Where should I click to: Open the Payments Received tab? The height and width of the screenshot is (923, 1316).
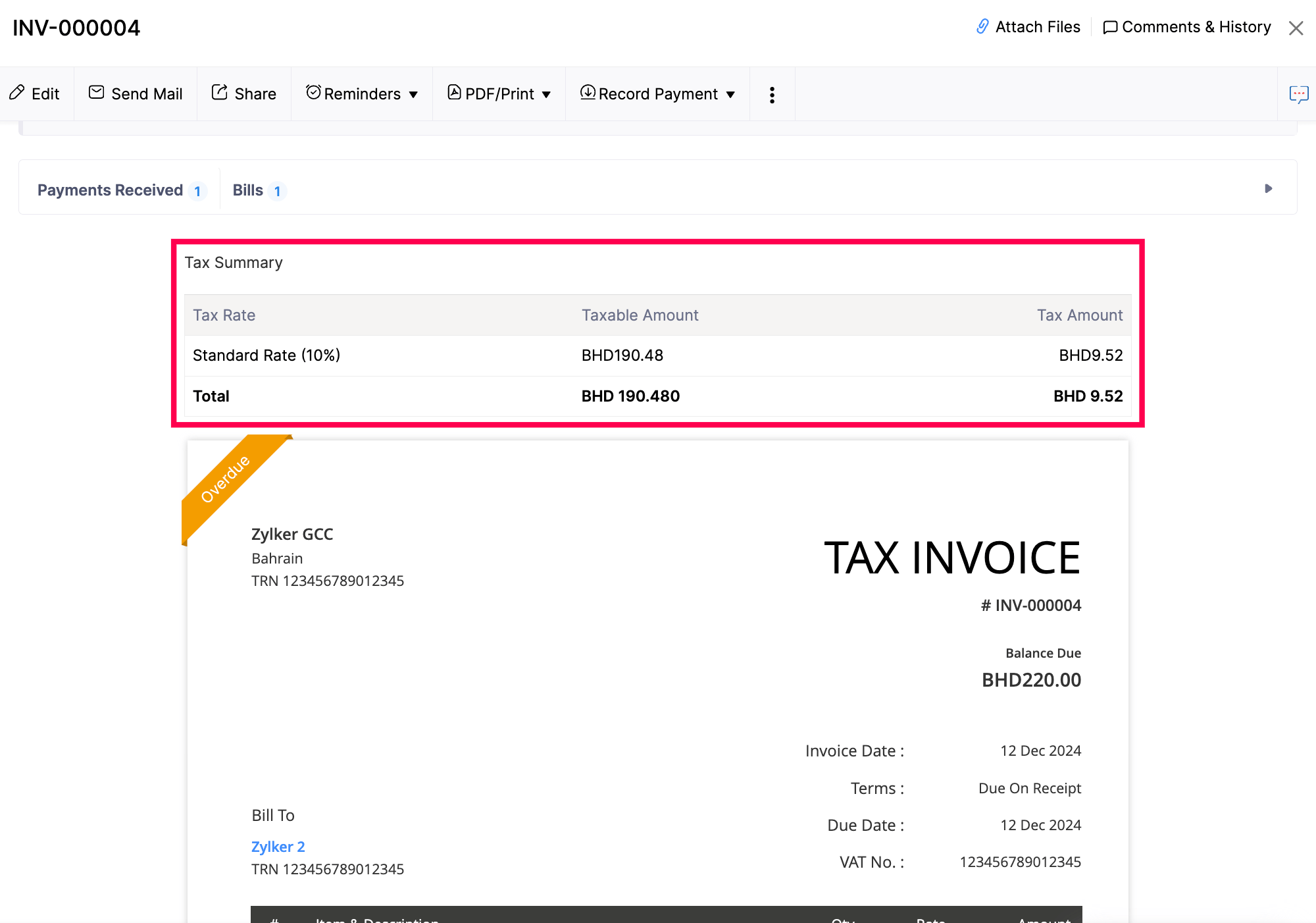pyautogui.click(x=109, y=190)
